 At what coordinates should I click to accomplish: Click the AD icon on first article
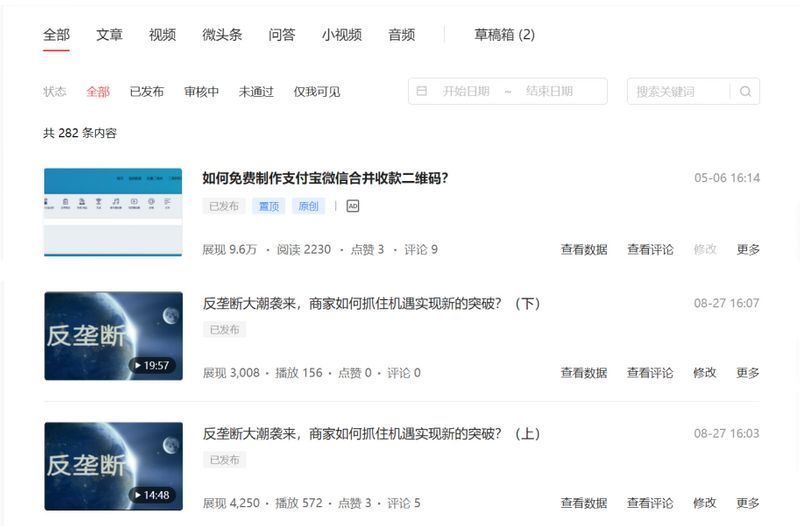pos(353,206)
